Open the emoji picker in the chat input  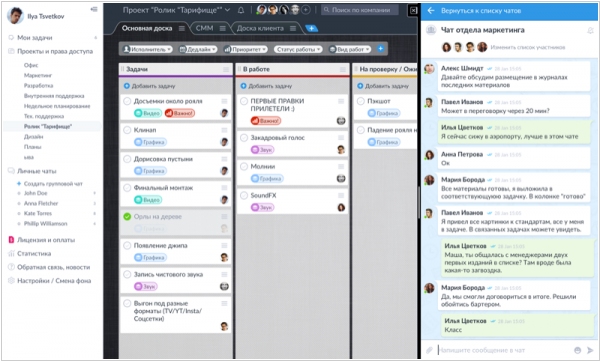click(x=577, y=350)
